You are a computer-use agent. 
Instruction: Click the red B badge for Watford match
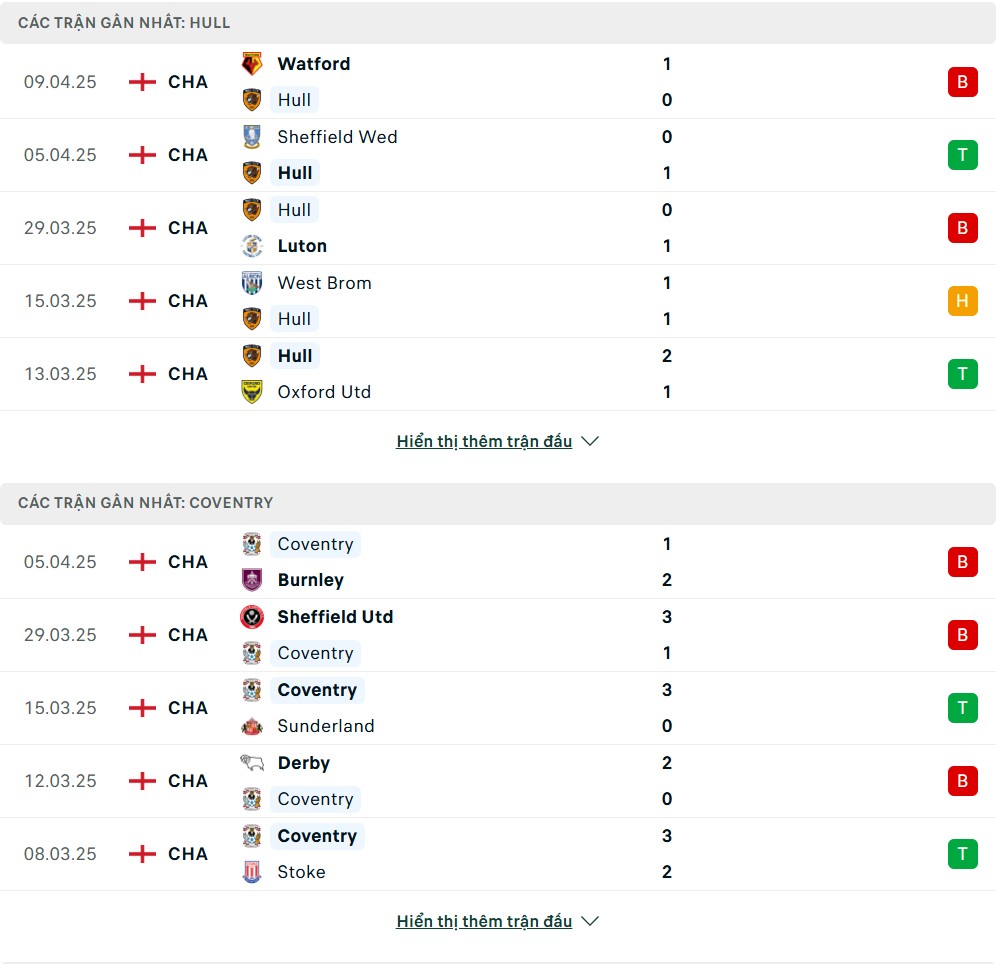[x=962, y=82]
